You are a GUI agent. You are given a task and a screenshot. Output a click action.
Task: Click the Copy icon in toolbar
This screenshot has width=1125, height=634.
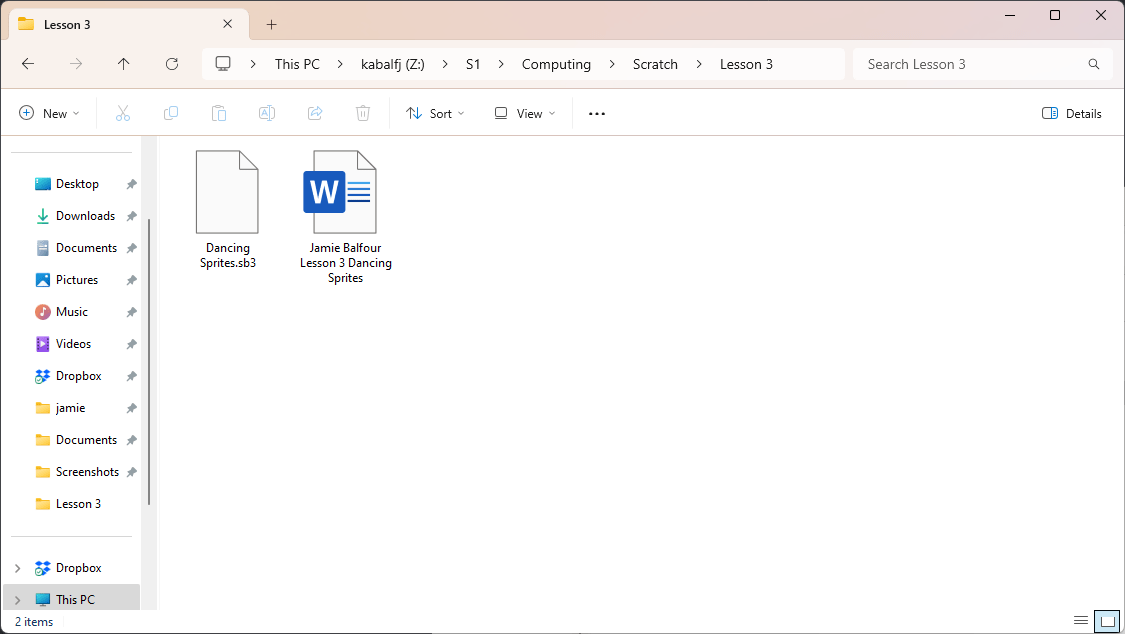[x=171, y=113]
